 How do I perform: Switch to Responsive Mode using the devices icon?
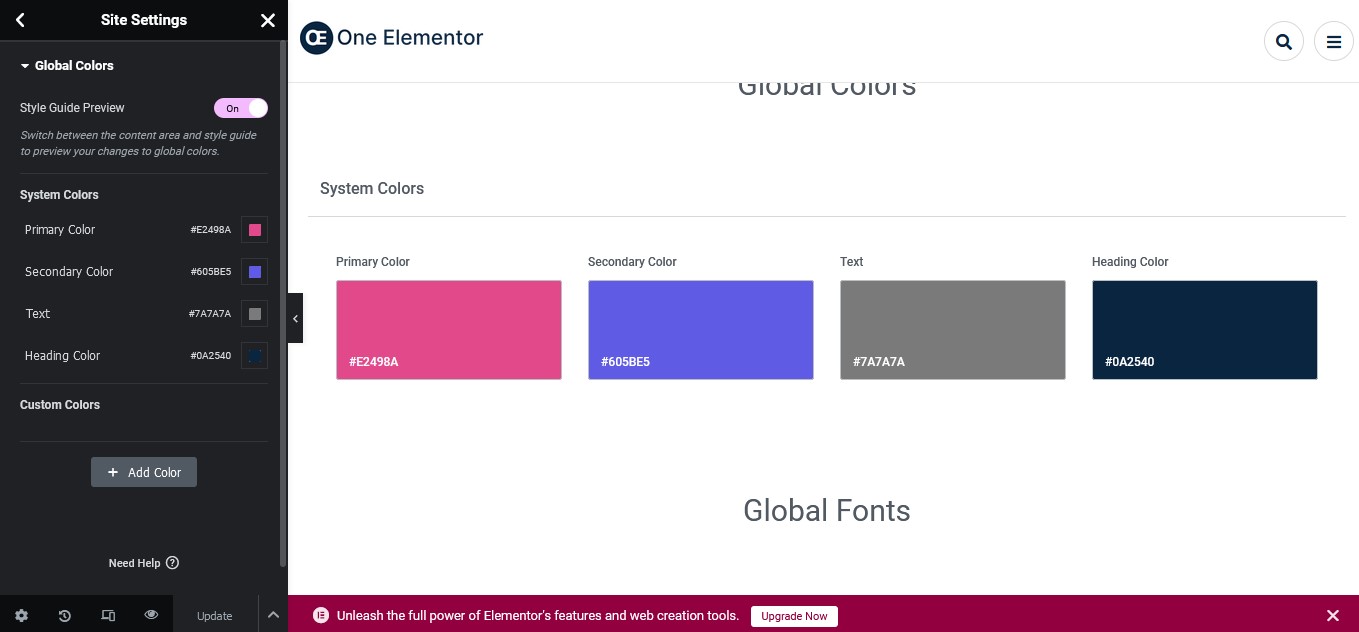click(x=108, y=615)
